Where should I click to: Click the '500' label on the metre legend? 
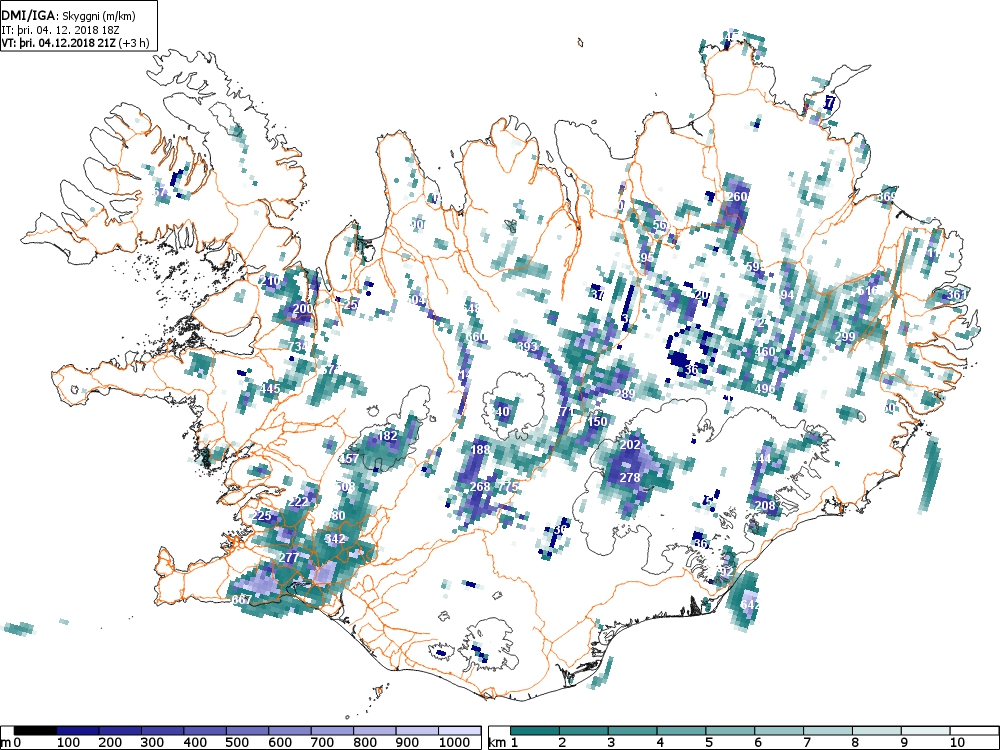237,742
